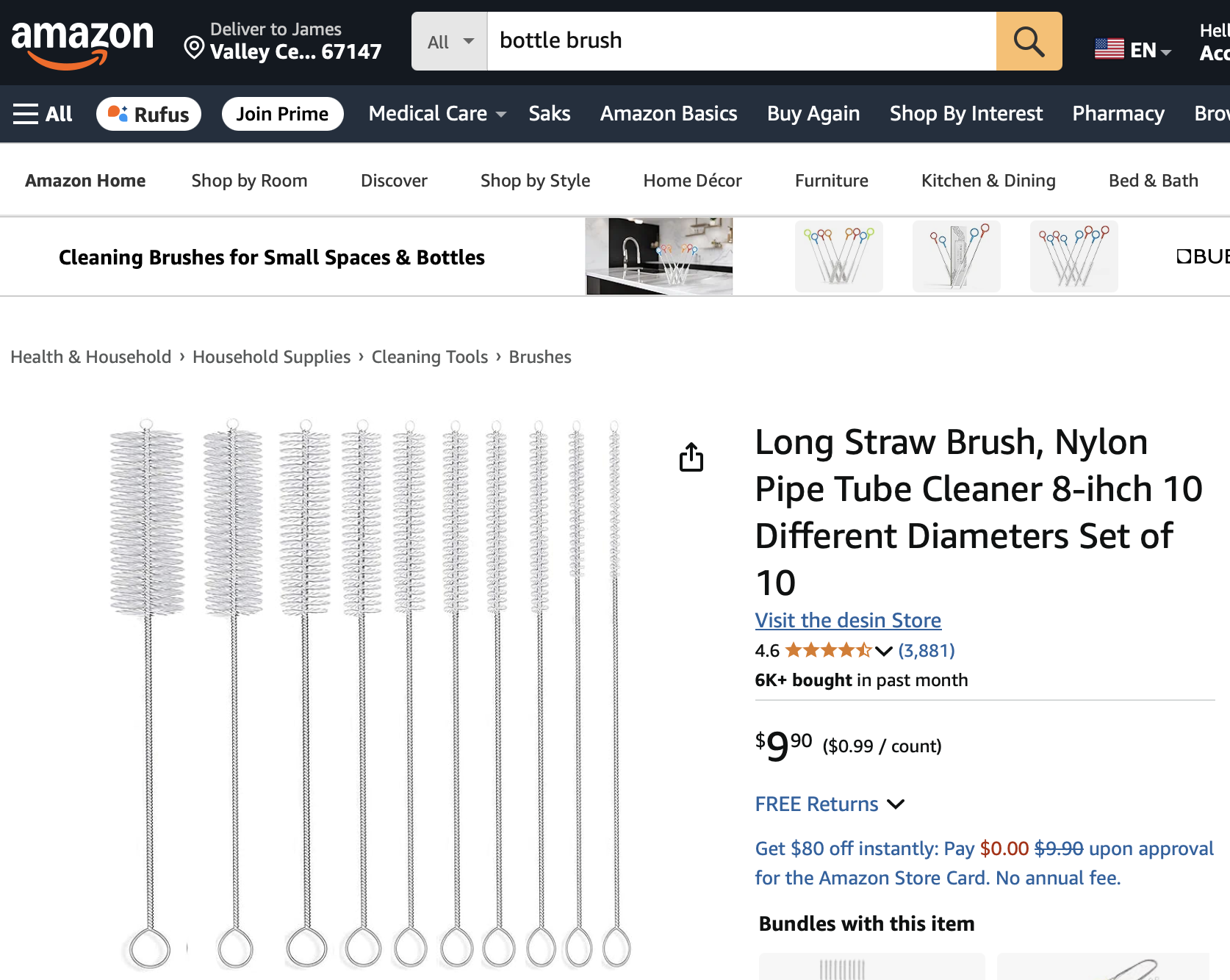Click the share icon beside product image
1230x980 pixels.
pyautogui.click(x=691, y=457)
